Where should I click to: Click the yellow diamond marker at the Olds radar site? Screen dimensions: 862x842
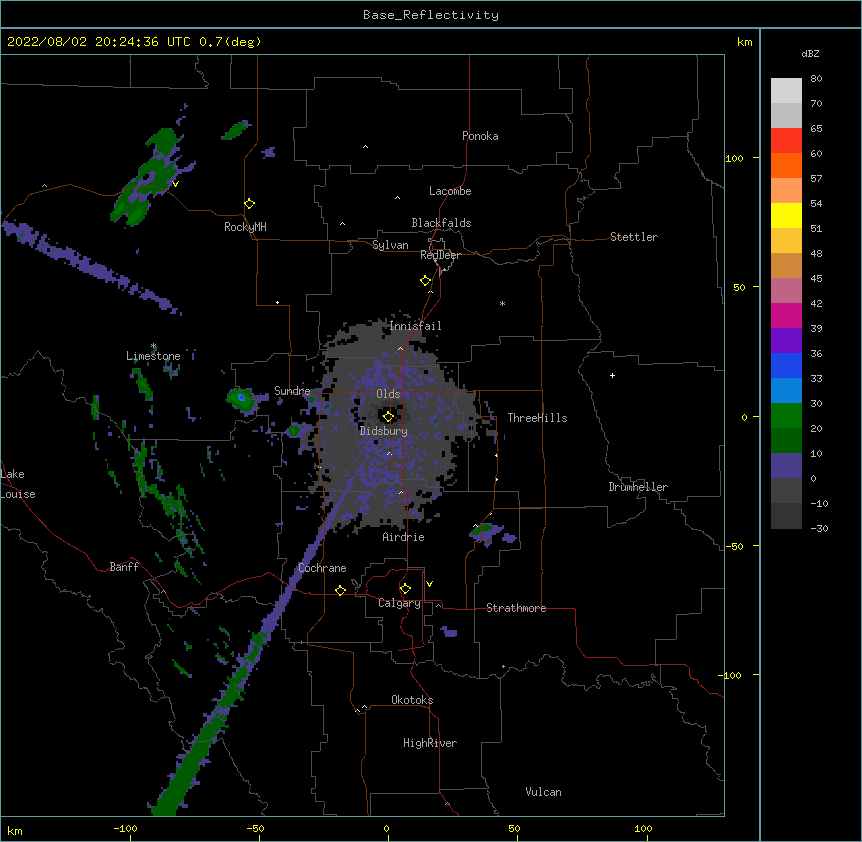(x=388, y=416)
